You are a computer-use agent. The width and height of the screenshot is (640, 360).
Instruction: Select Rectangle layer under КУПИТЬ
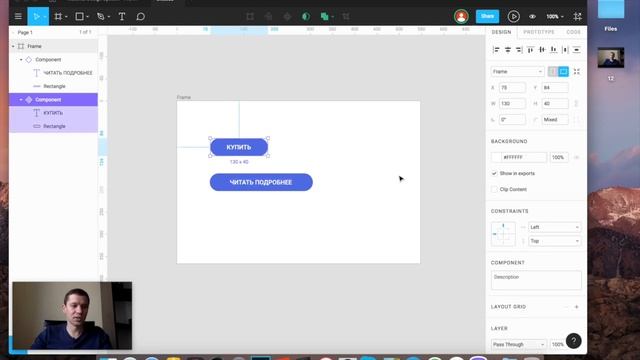[53, 127]
